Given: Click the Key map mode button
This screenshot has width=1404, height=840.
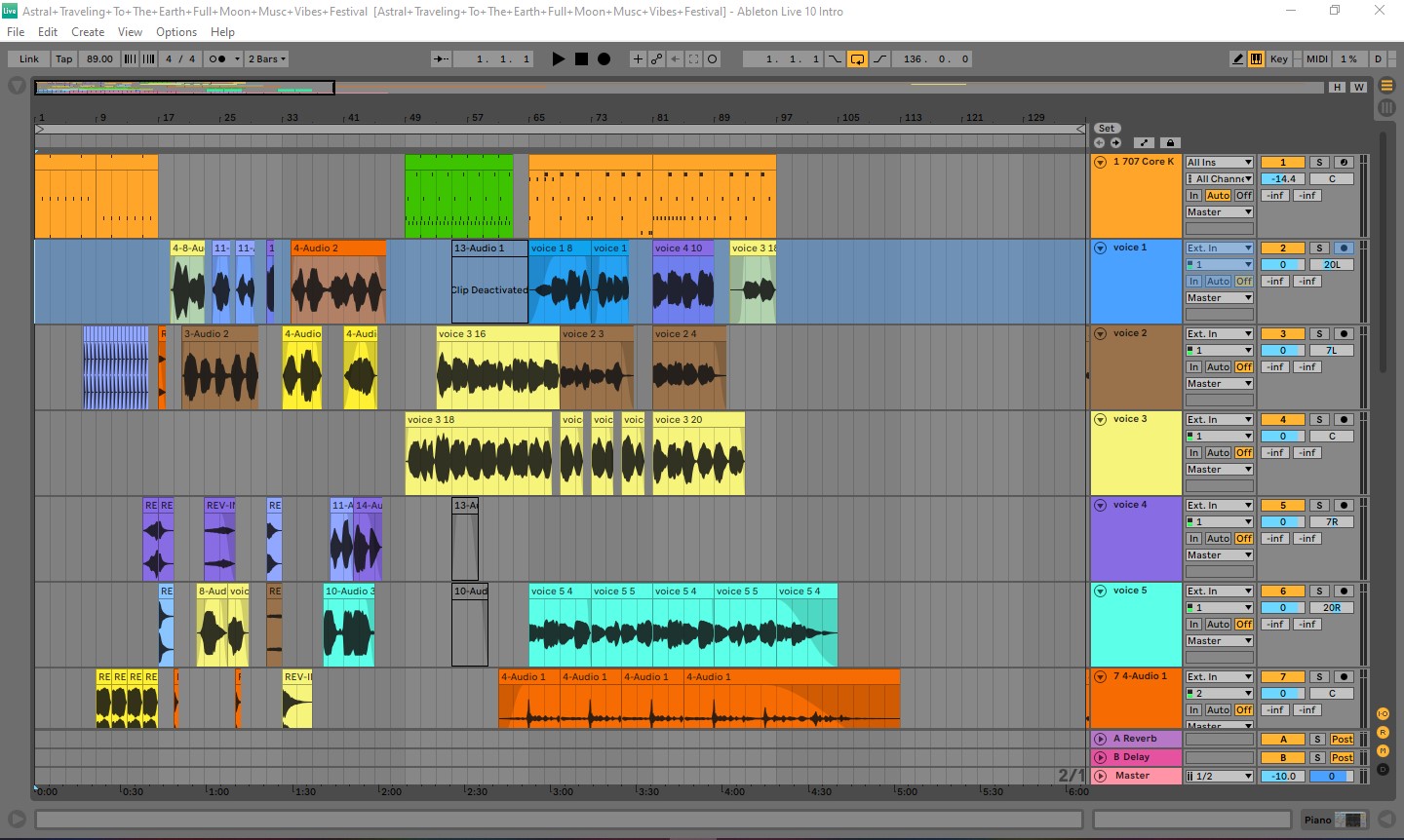Looking at the screenshot, I should point(1279,59).
